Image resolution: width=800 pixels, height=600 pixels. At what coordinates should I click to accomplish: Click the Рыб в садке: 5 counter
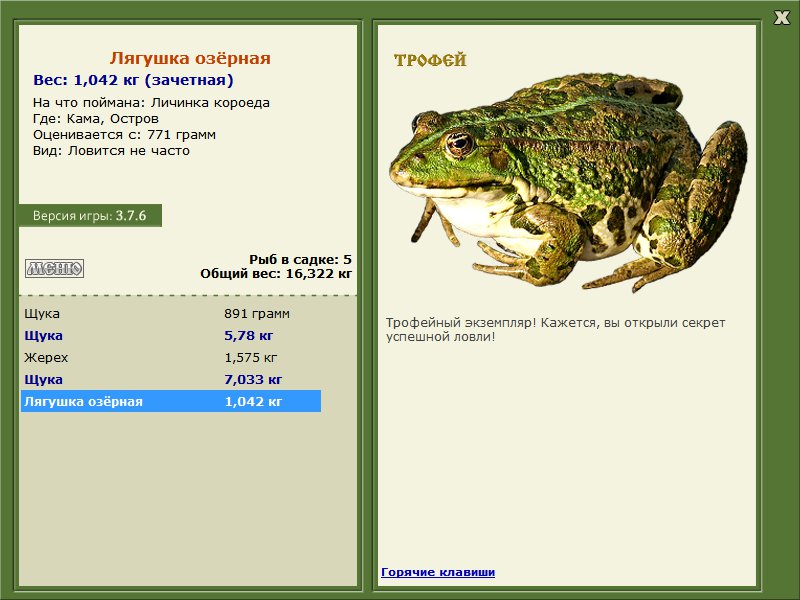point(300,260)
